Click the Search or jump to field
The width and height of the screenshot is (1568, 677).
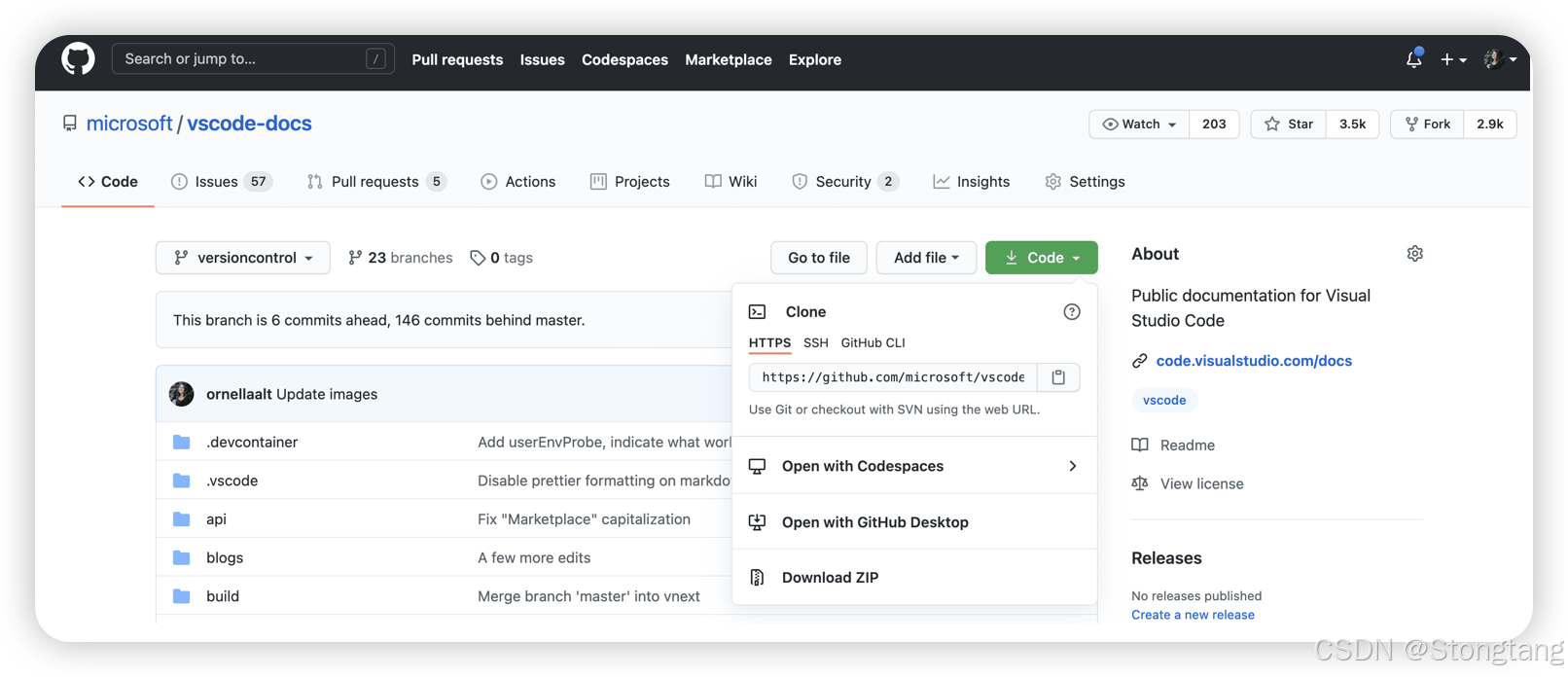254,58
